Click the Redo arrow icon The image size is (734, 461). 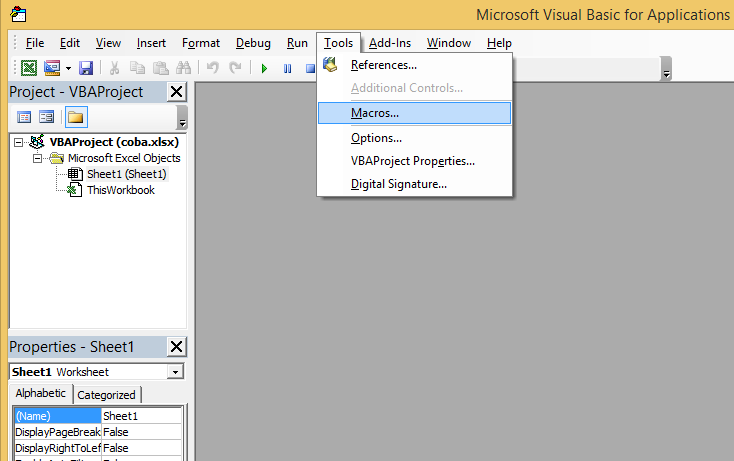click(235, 68)
